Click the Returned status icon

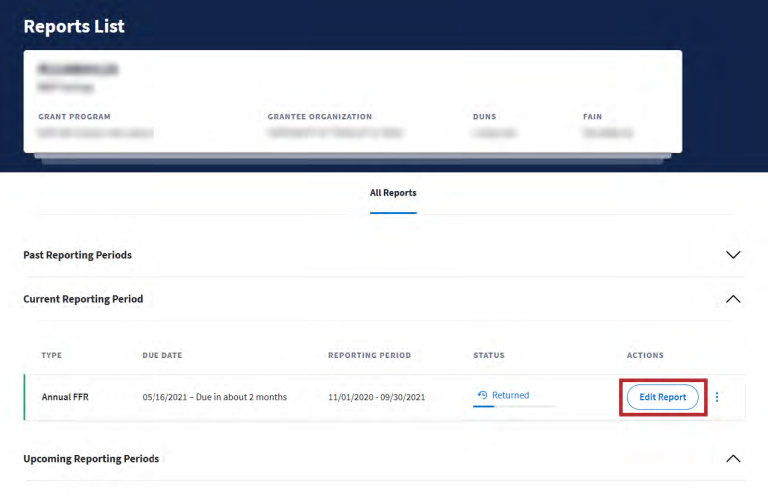point(482,395)
